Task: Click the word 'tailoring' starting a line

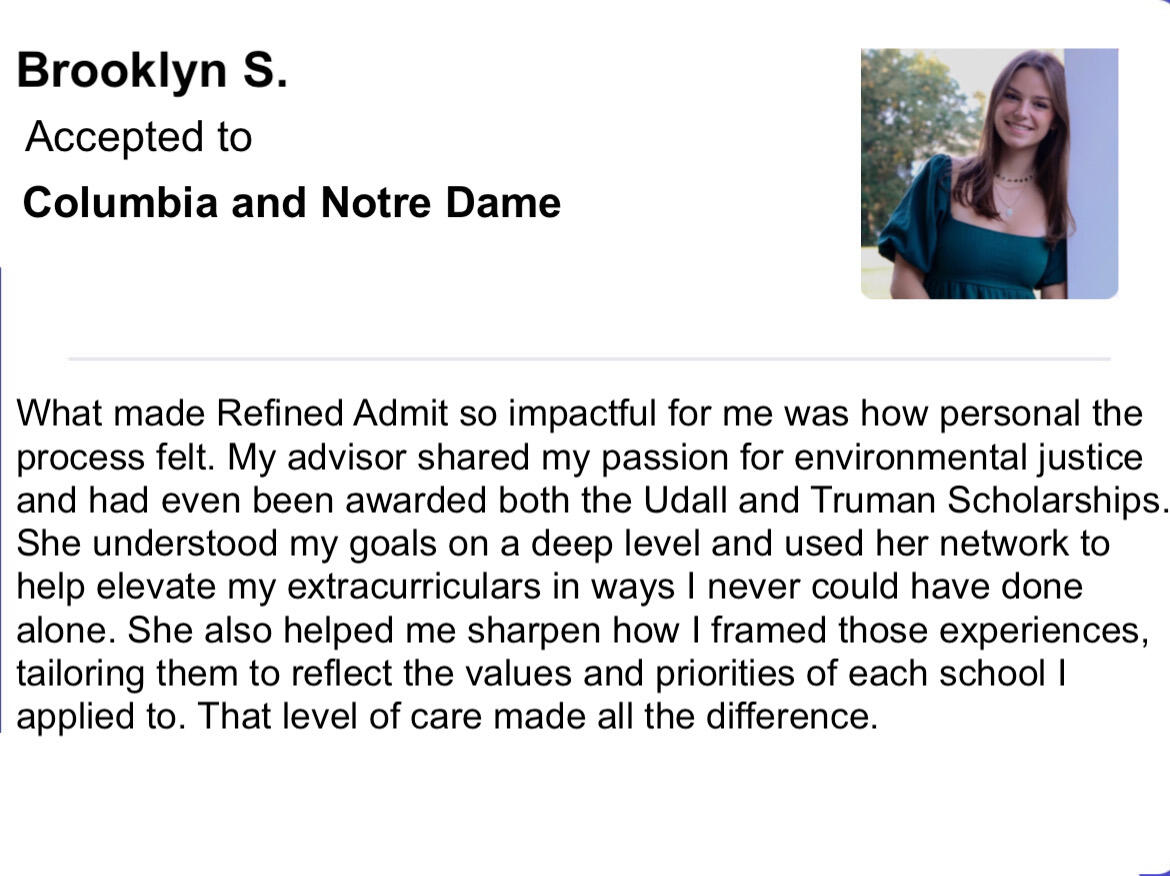Action: click(80, 673)
